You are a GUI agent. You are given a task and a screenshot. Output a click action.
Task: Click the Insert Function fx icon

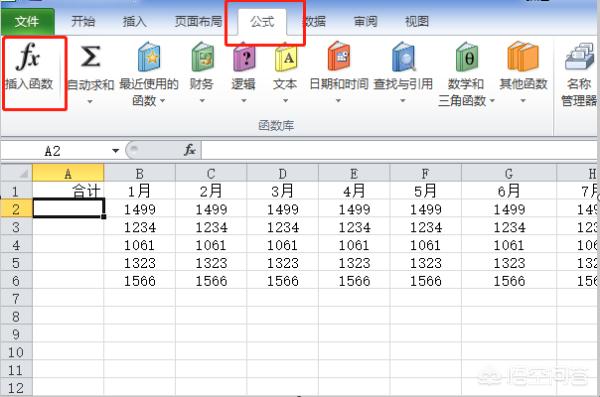coord(28,56)
